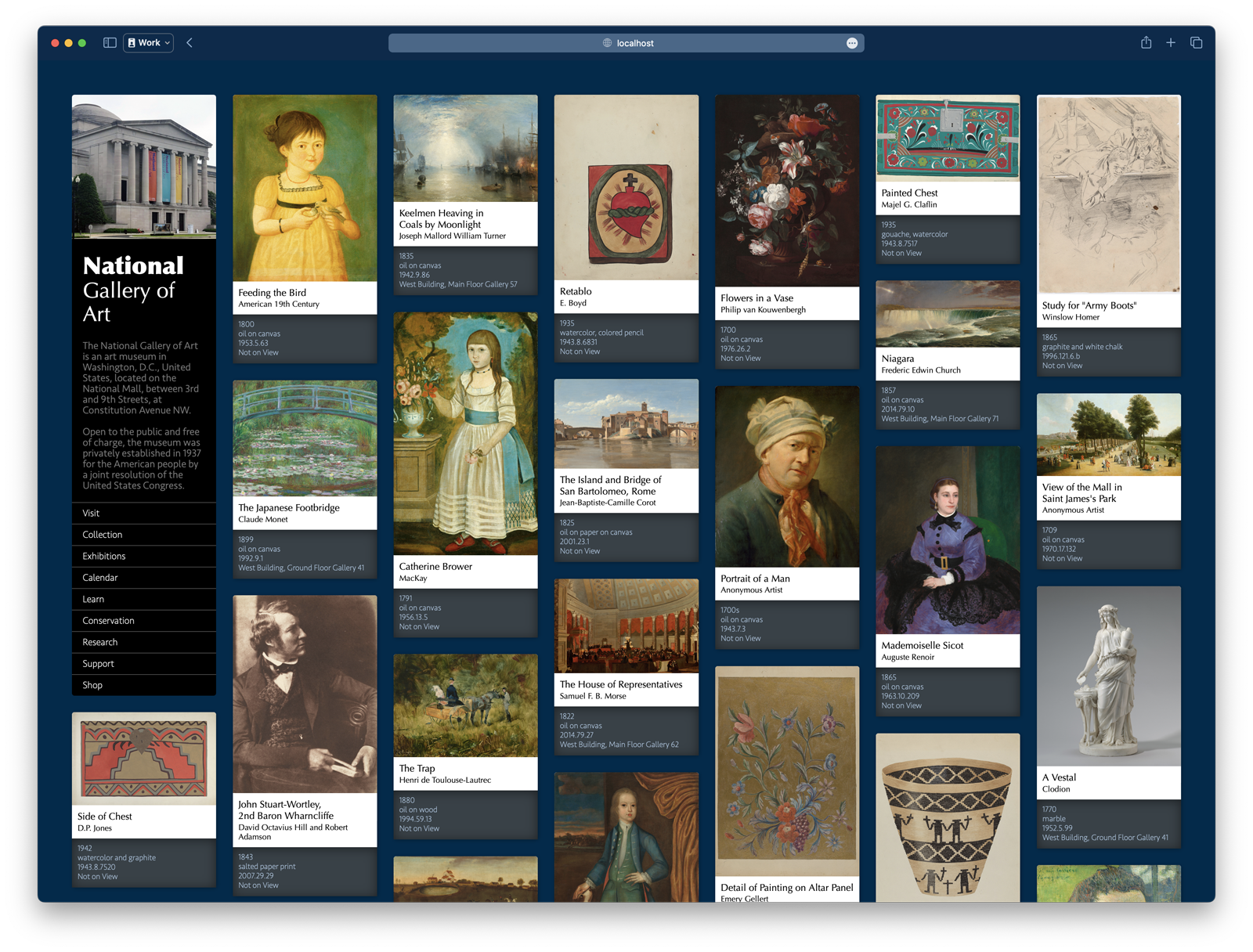Click Joseph Mallord William Turner artist name
1253x952 pixels.
click(453, 236)
